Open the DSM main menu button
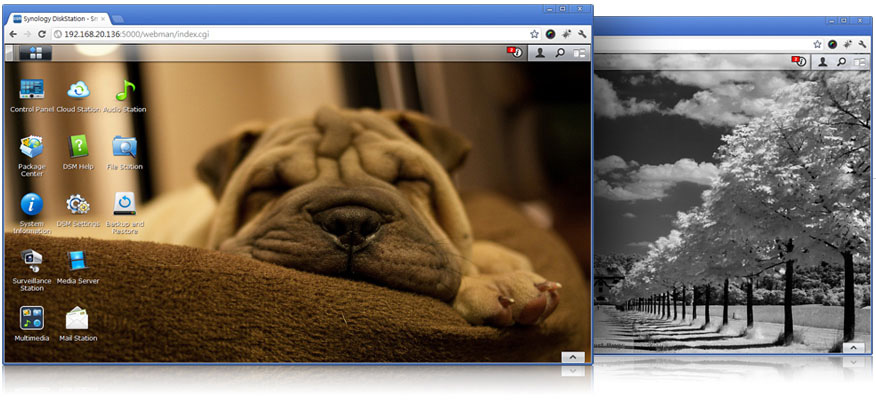 click(36, 52)
